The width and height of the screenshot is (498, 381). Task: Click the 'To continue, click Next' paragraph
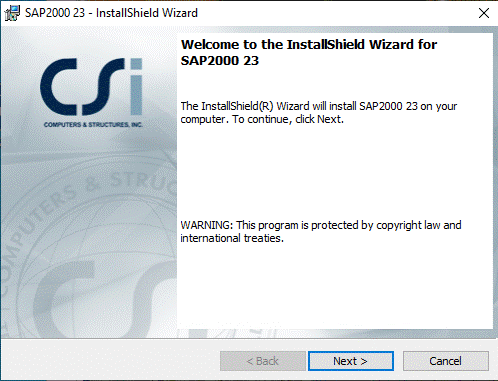[319, 112]
